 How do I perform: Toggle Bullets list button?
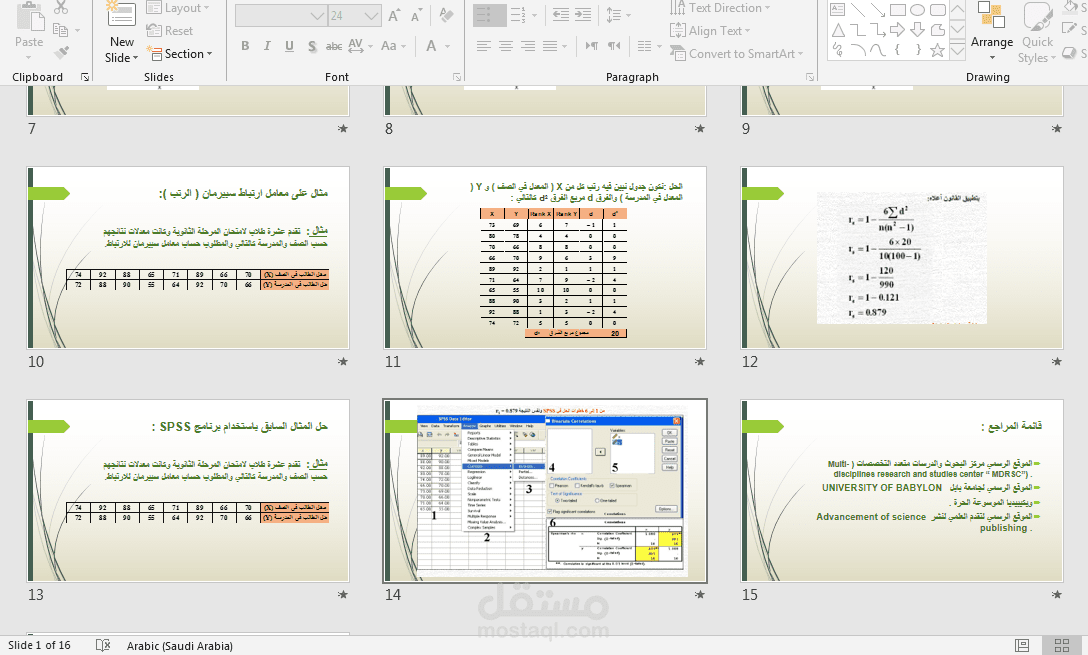(x=489, y=15)
